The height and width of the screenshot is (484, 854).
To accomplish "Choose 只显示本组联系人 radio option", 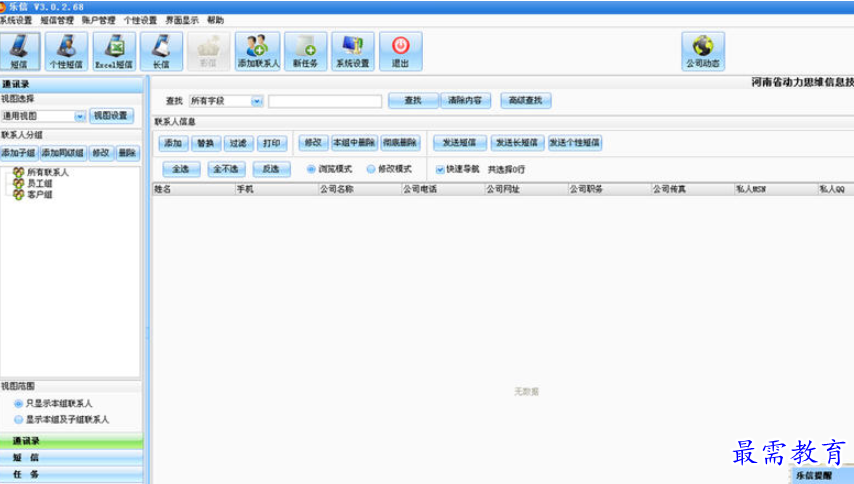I will click(x=18, y=403).
